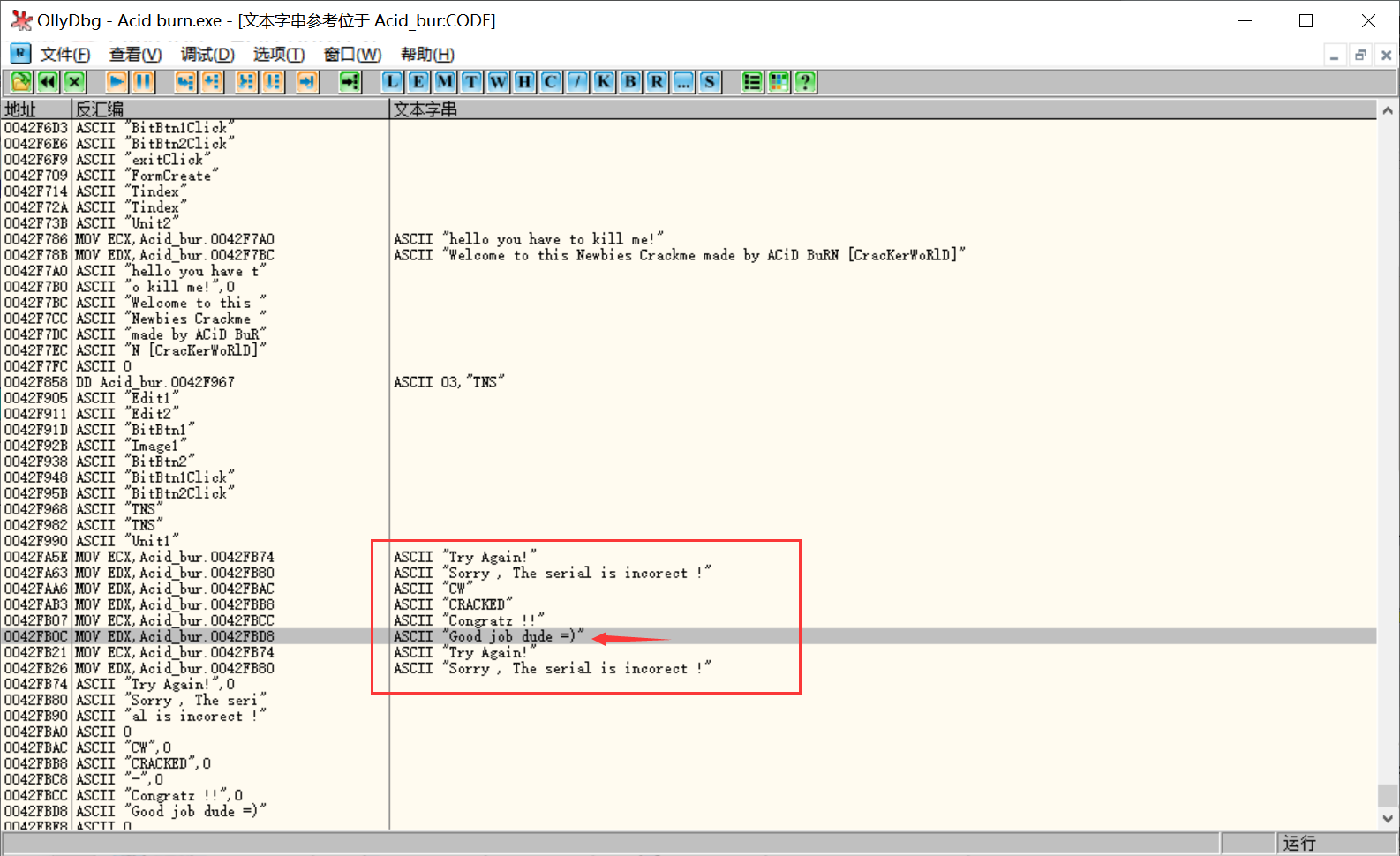Open the 文件(F) menu

pyautogui.click(x=65, y=55)
